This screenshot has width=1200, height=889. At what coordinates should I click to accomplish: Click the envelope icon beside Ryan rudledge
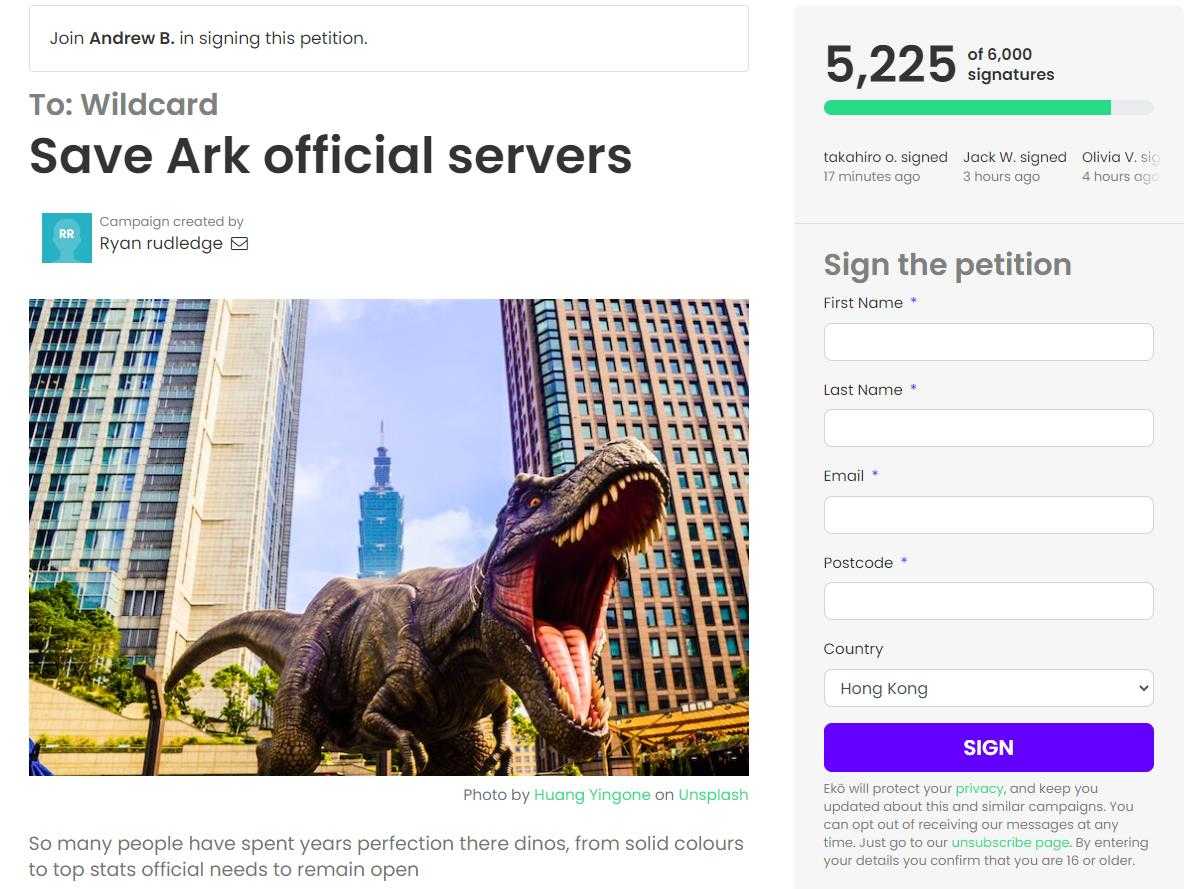pyautogui.click(x=239, y=243)
